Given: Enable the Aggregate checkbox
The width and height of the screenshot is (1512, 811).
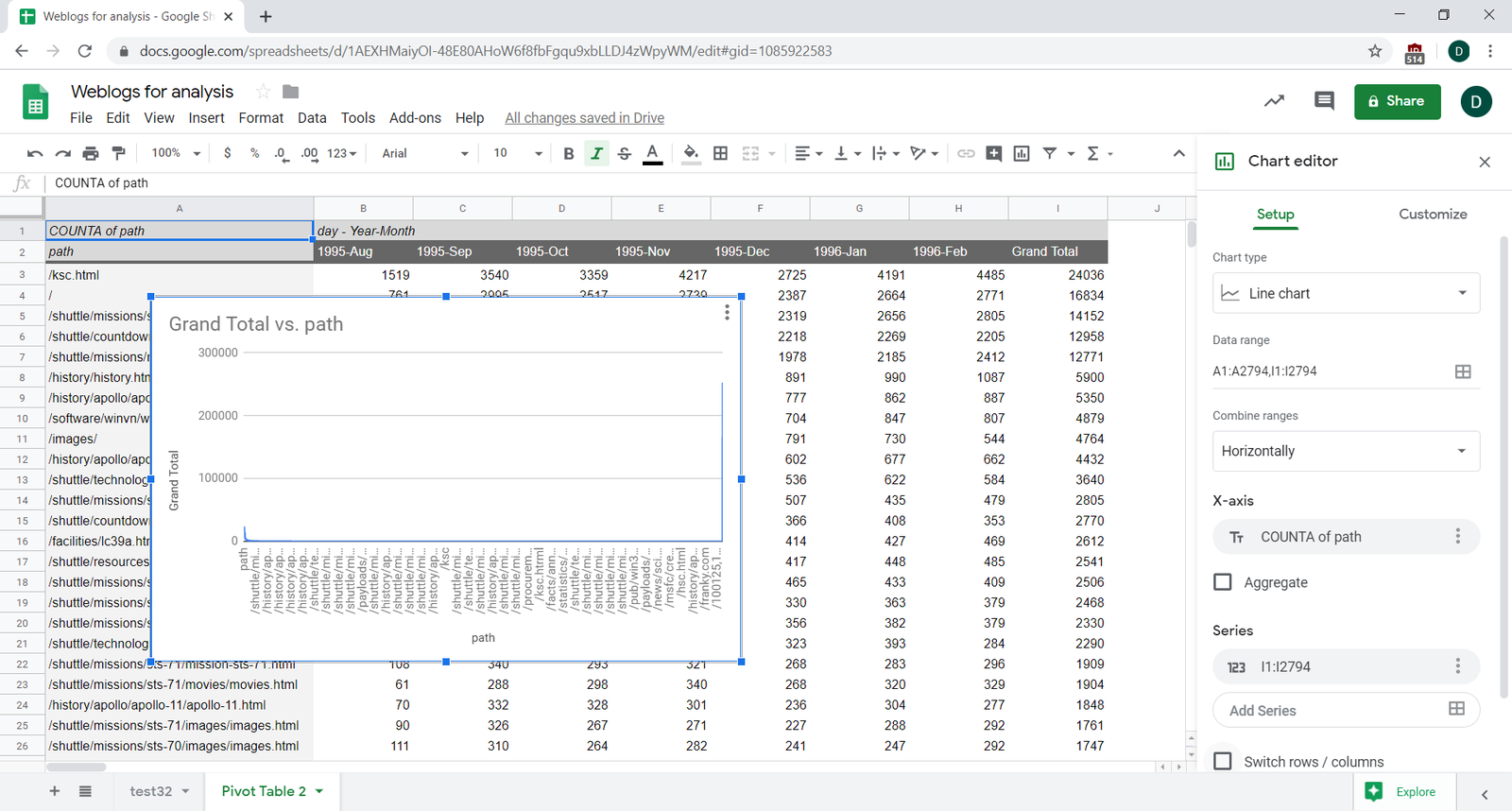Looking at the screenshot, I should [1223, 582].
